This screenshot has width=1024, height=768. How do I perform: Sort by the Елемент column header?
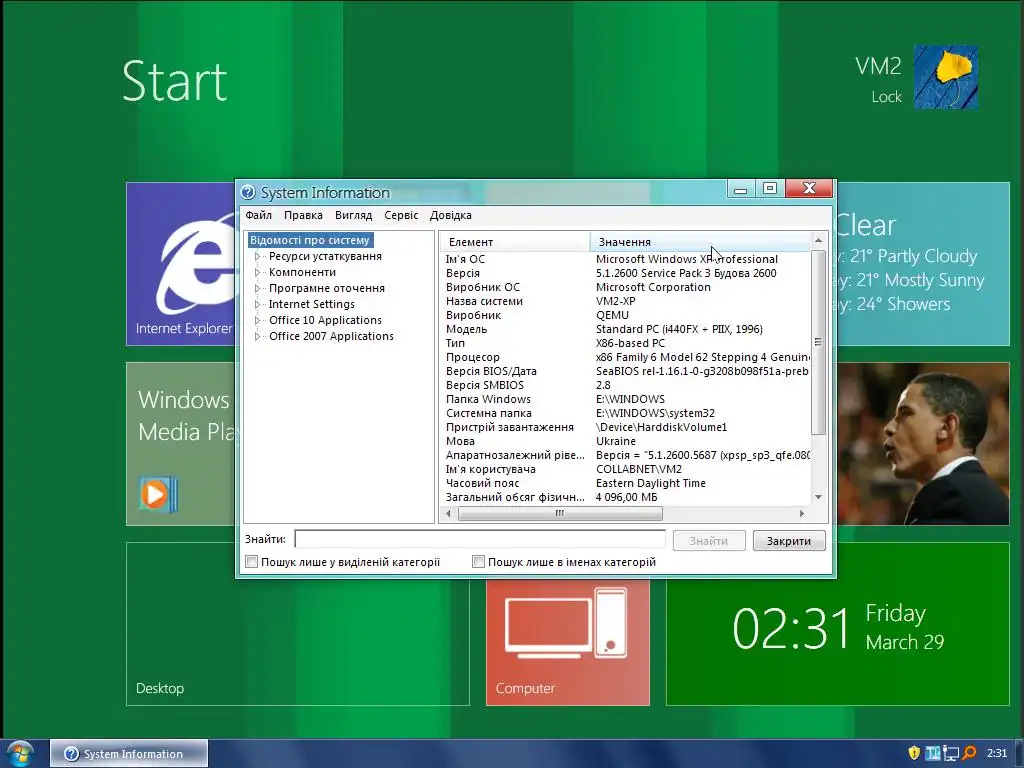point(515,242)
